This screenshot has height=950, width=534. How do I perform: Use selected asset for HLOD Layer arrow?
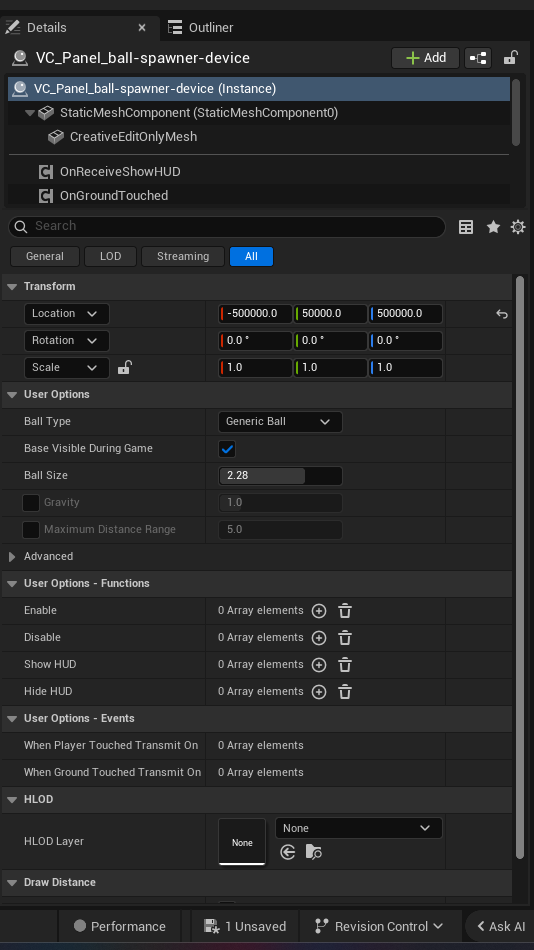[x=288, y=852]
